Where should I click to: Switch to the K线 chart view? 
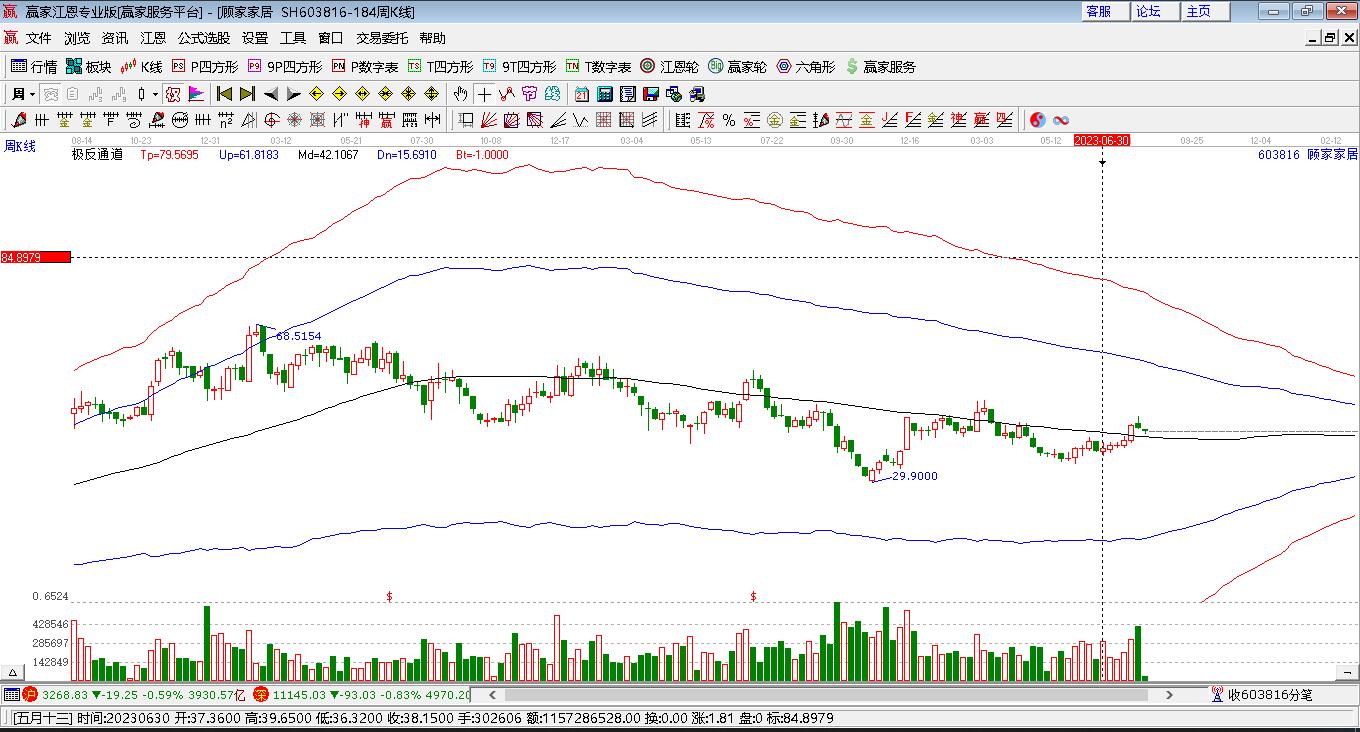pos(141,67)
